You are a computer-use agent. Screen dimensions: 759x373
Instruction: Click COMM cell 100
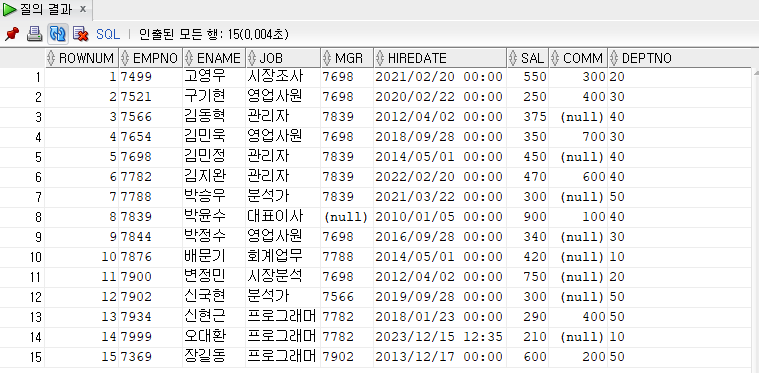pos(578,217)
